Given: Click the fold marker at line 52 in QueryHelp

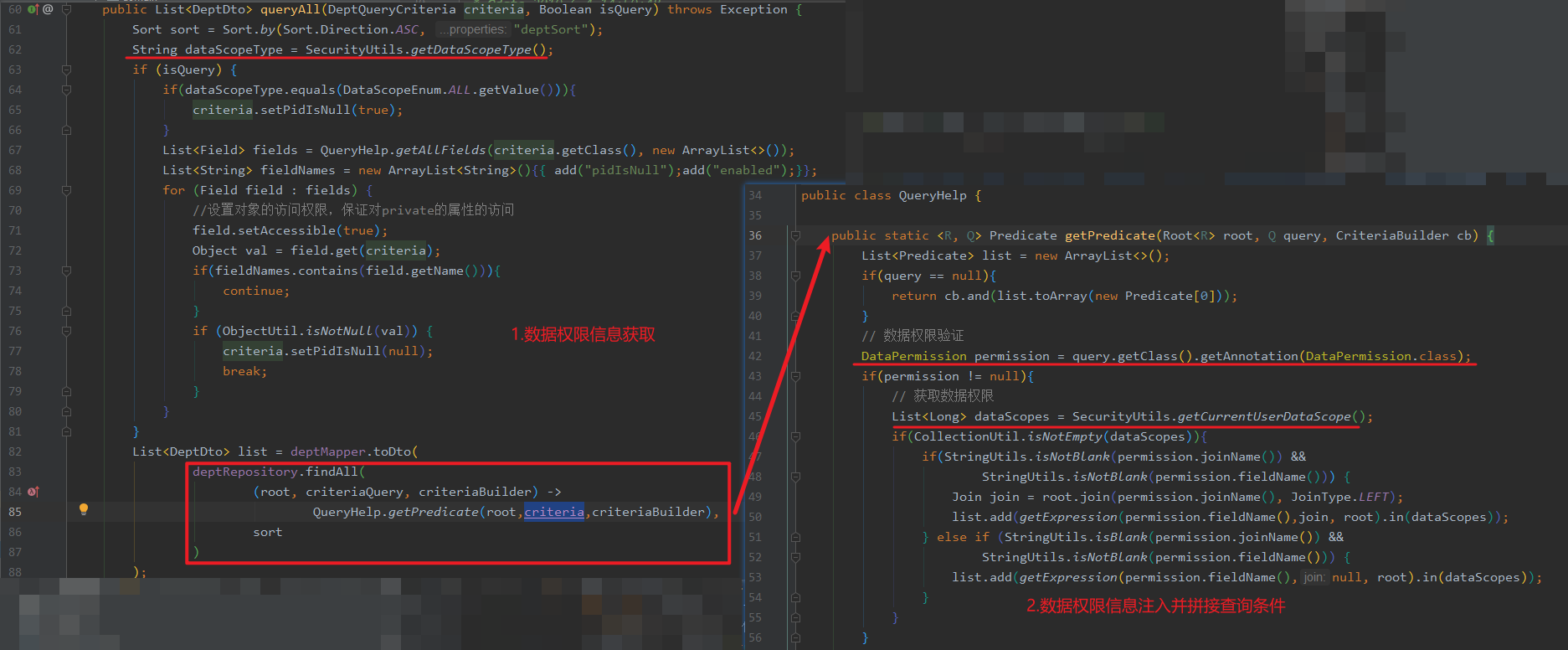Looking at the screenshot, I should pos(796,557).
